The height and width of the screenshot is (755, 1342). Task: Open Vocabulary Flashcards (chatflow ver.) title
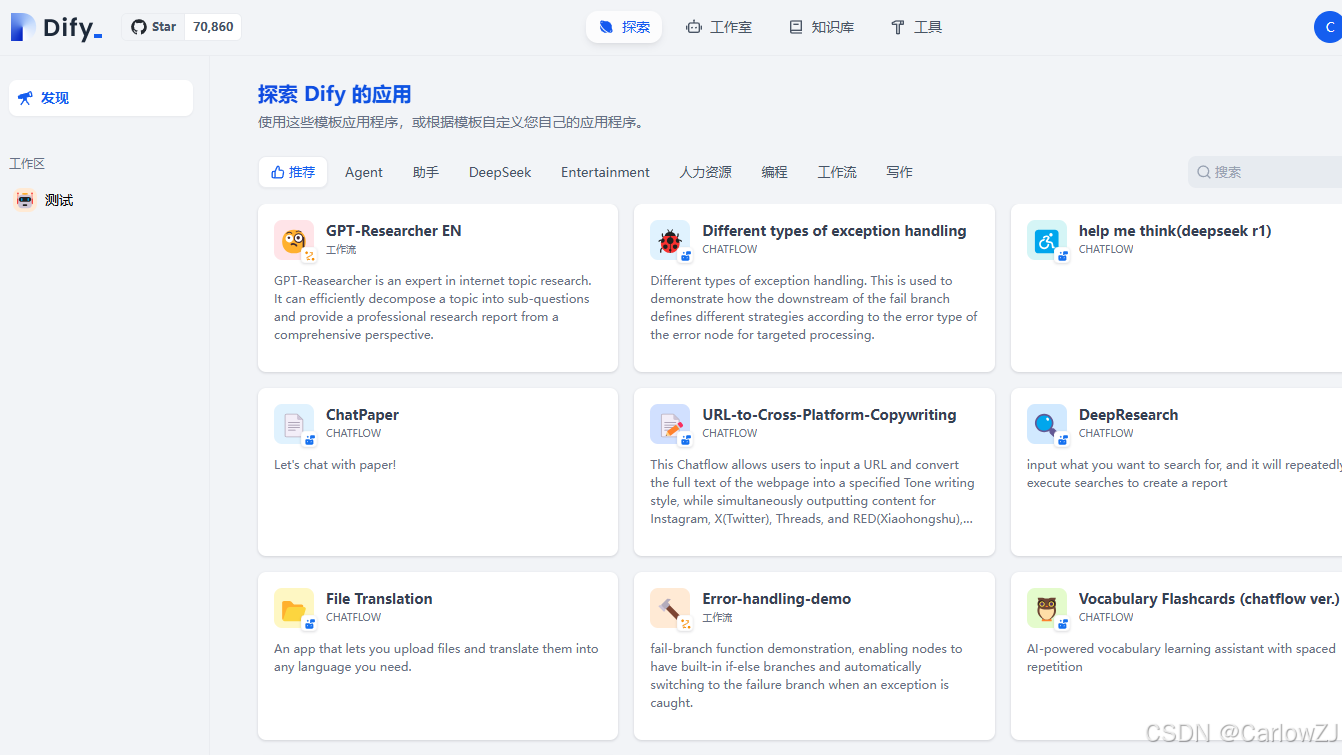[x=1209, y=599]
